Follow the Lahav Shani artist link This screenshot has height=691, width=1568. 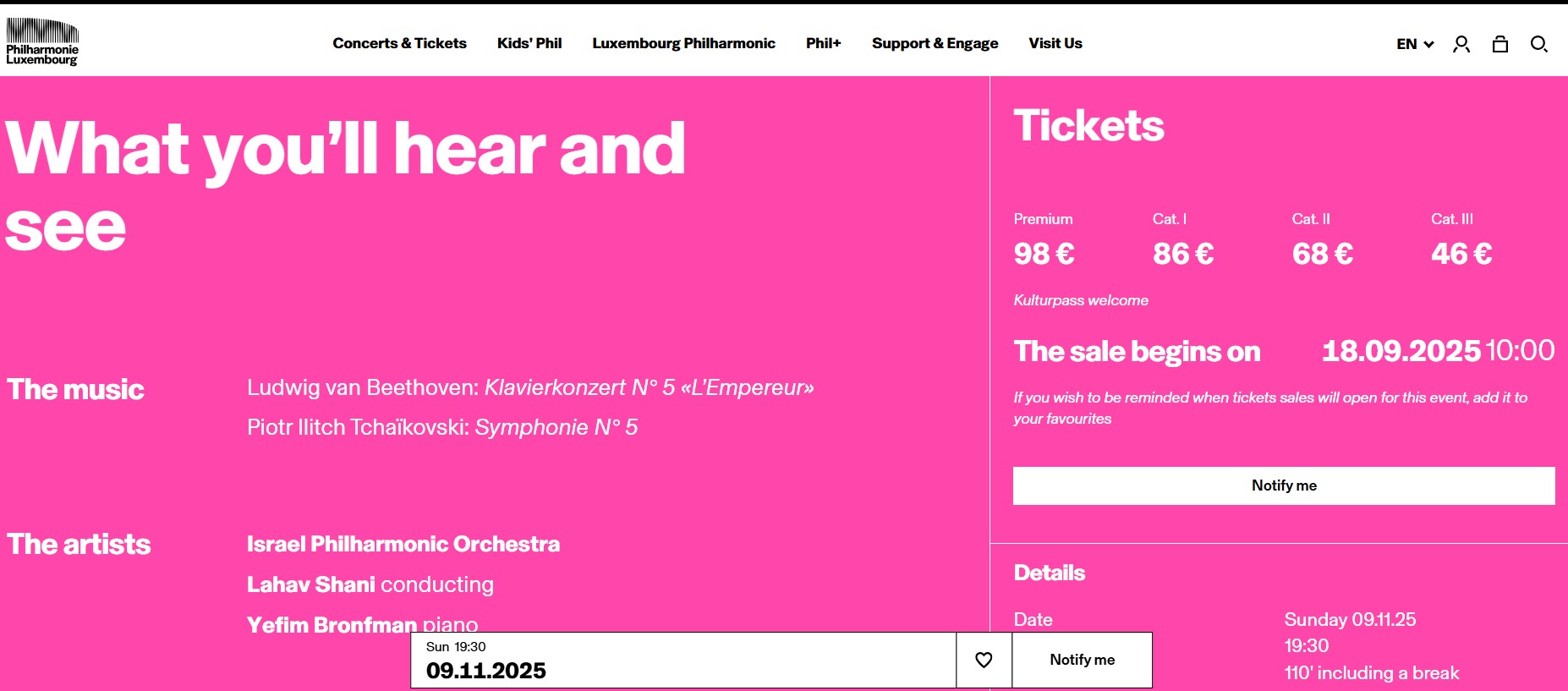click(x=311, y=584)
